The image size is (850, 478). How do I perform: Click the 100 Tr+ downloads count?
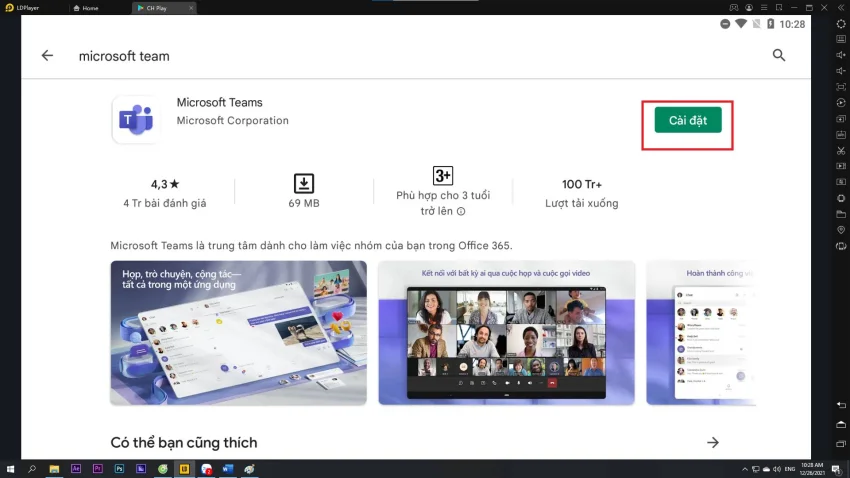click(x=582, y=184)
